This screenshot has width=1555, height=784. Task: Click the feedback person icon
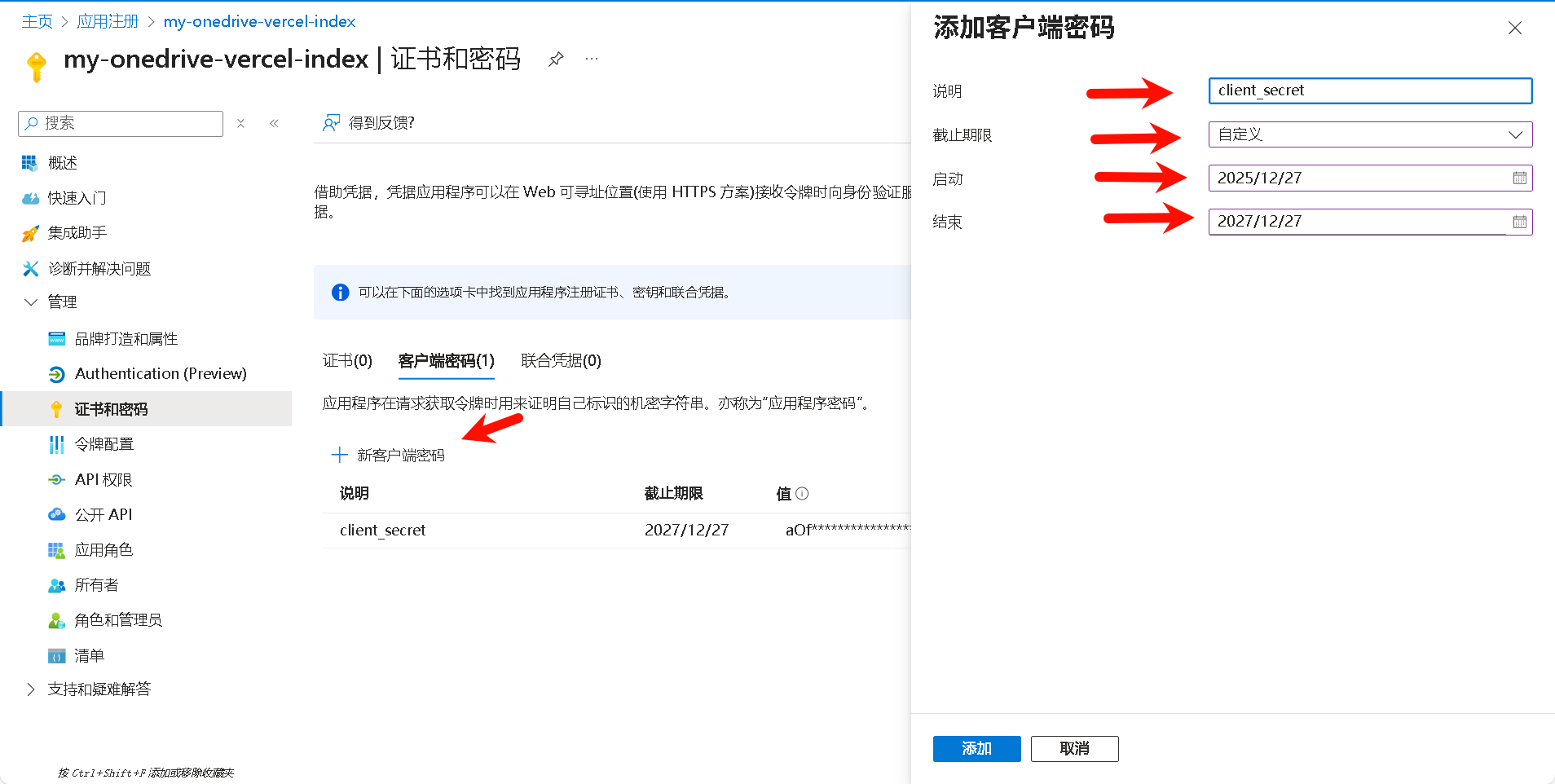tap(331, 123)
